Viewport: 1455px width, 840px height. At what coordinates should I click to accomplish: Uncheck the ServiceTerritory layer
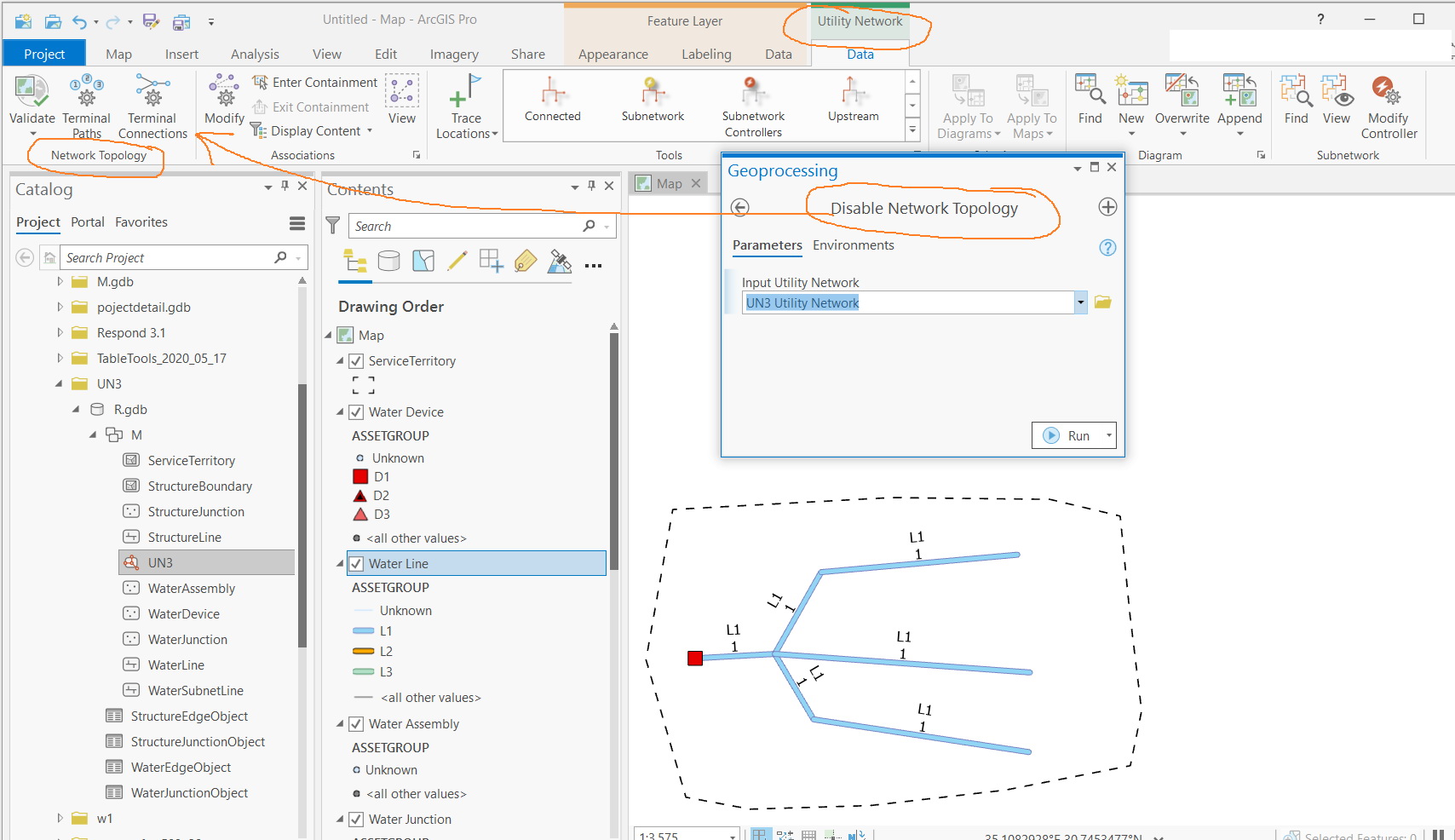click(356, 361)
